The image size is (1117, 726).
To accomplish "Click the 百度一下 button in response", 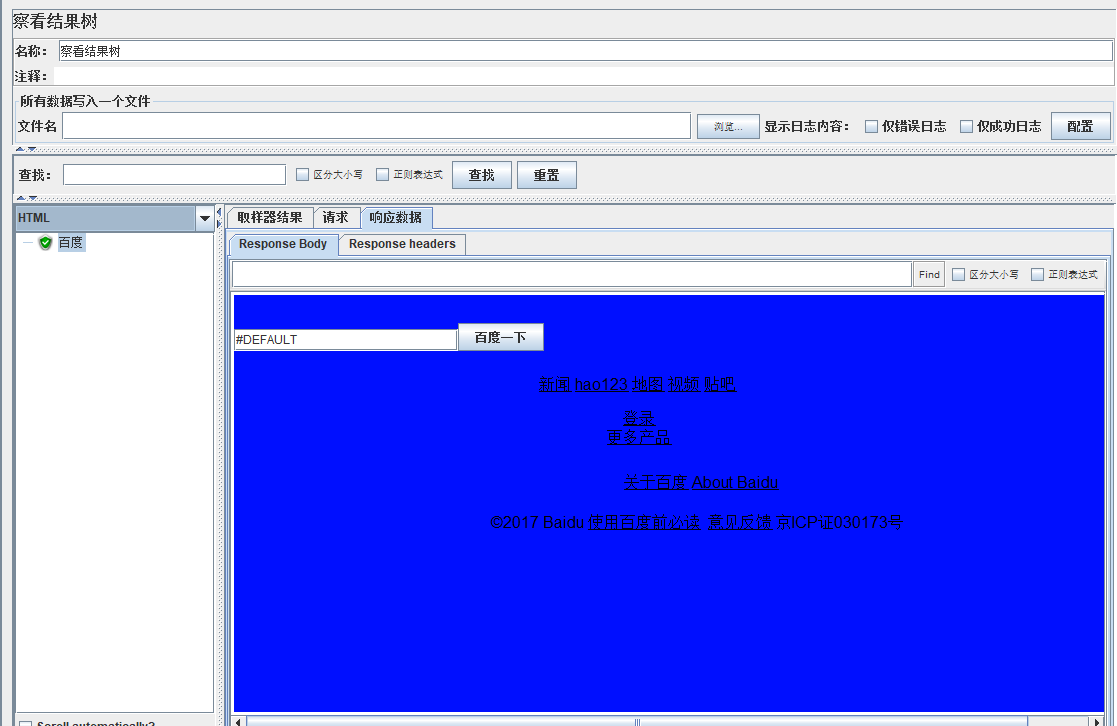I will 500,337.
